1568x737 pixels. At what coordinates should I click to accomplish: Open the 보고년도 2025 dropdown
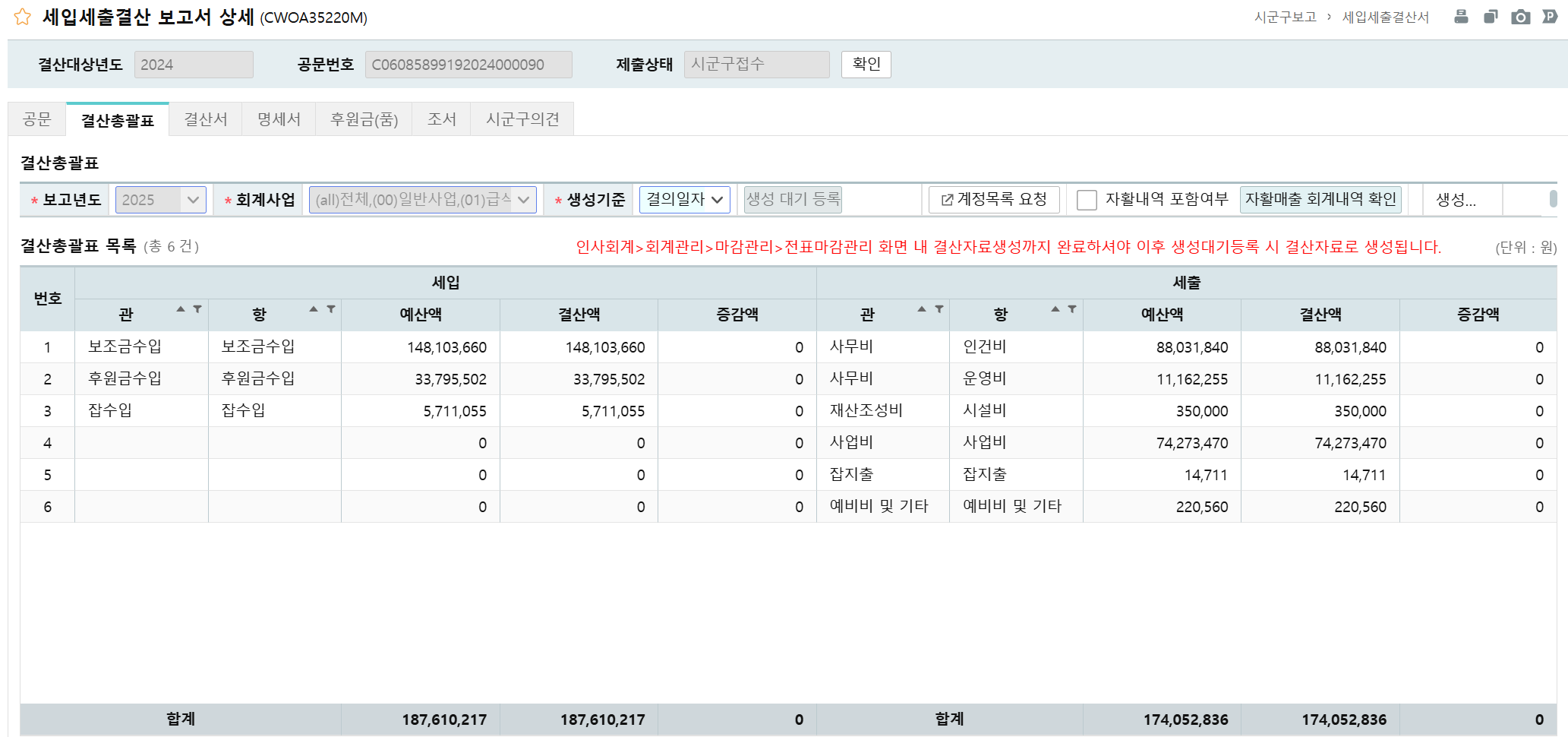(160, 200)
